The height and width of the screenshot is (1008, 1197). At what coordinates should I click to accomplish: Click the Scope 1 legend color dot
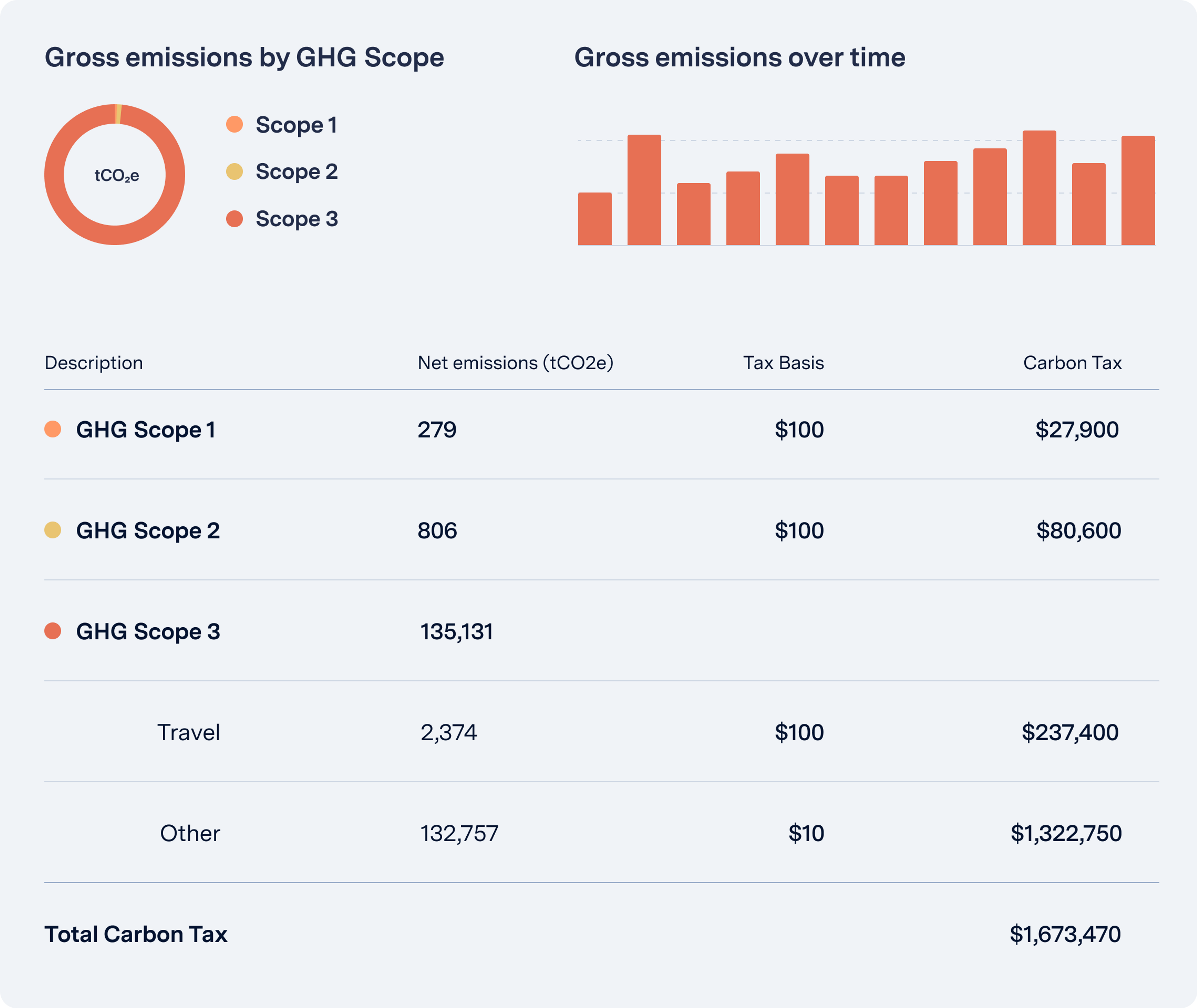pyautogui.click(x=234, y=124)
